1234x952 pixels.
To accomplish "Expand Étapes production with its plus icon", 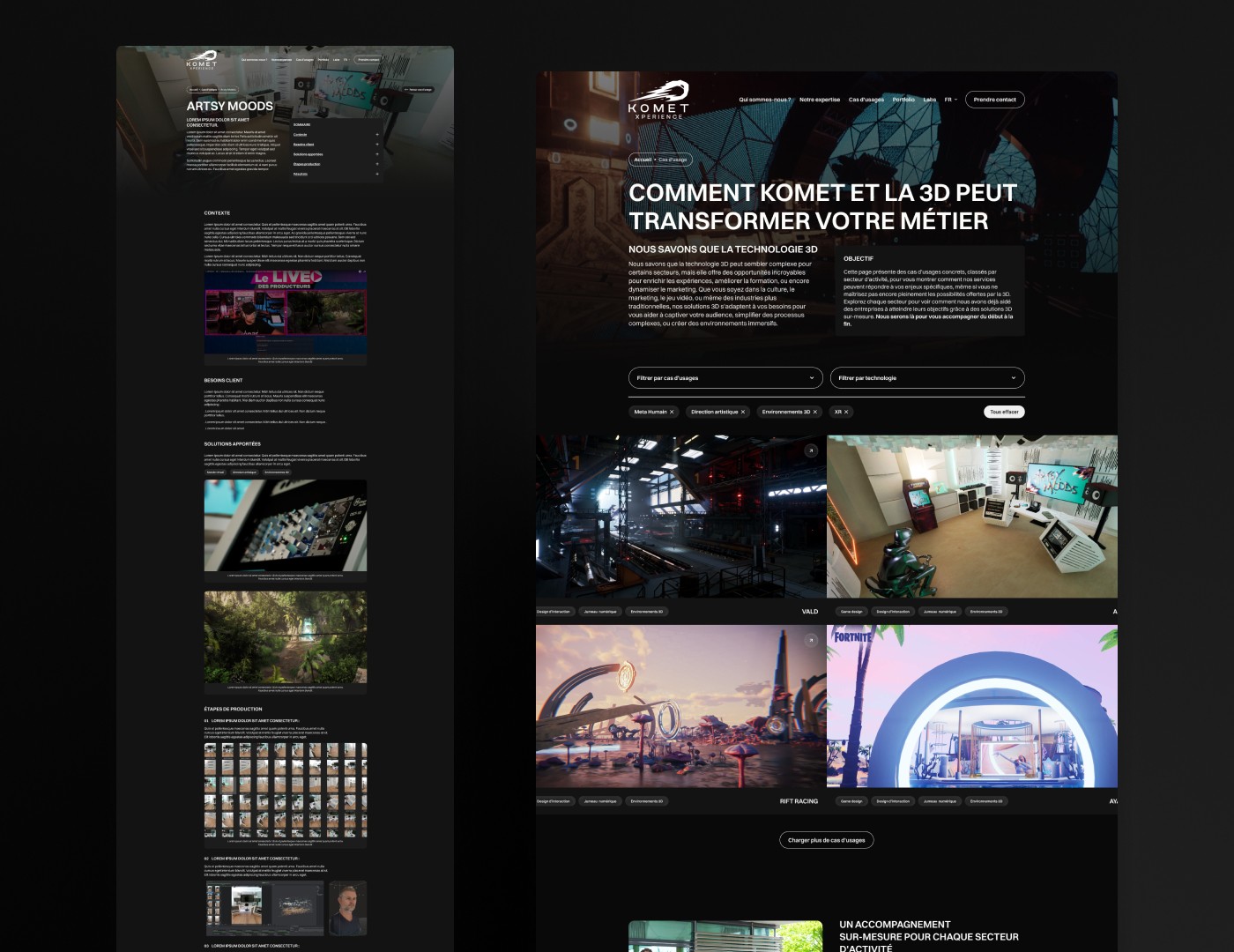I will (377, 164).
